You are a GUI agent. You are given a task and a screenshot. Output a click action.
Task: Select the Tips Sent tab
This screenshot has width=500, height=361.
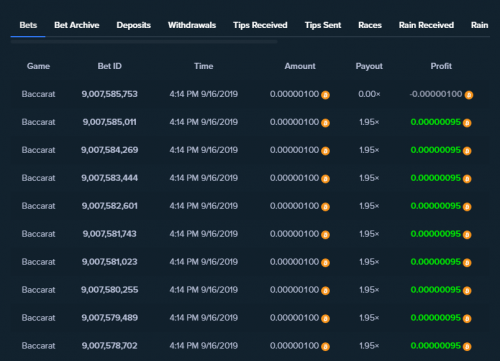(323, 25)
